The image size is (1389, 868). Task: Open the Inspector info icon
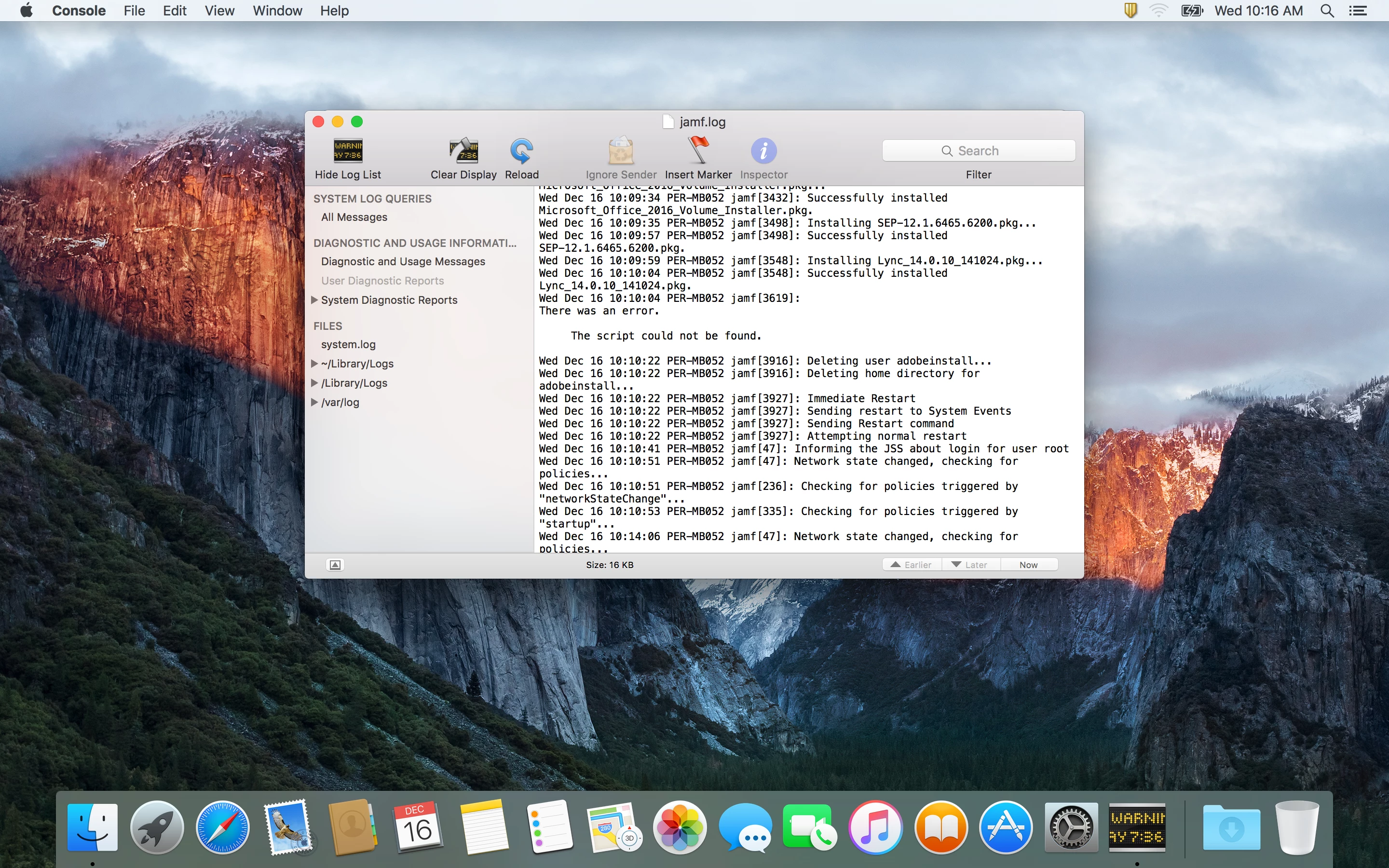pos(763,151)
